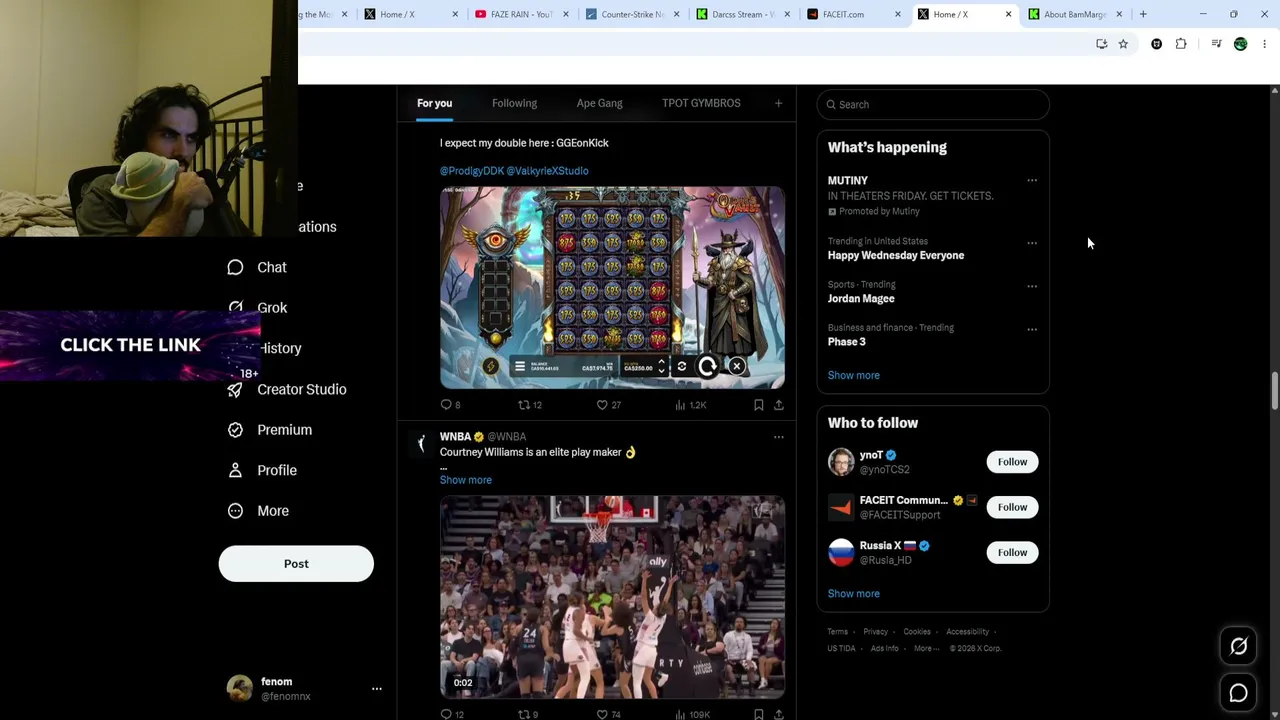1280x720 pixels.
Task: Open the Chrome profile avatar
Action: pos(1240,44)
